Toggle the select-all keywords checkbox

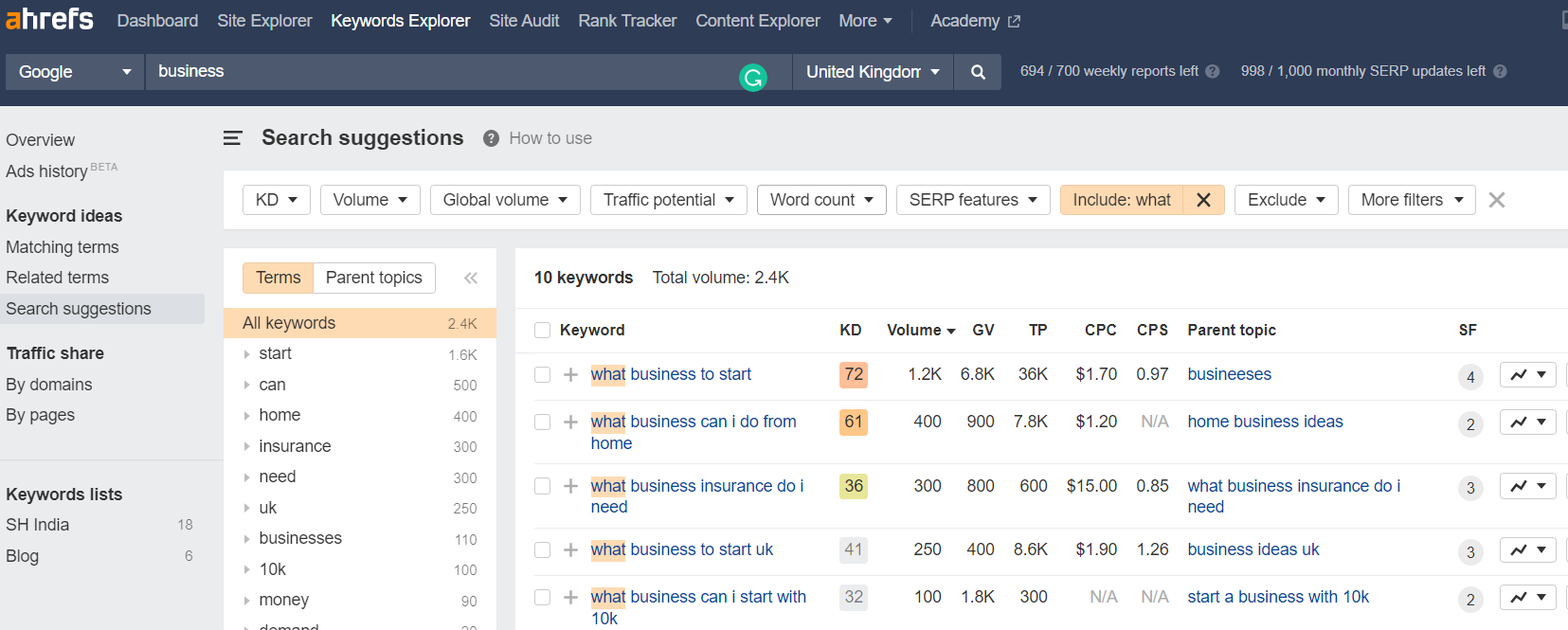(x=542, y=330)
